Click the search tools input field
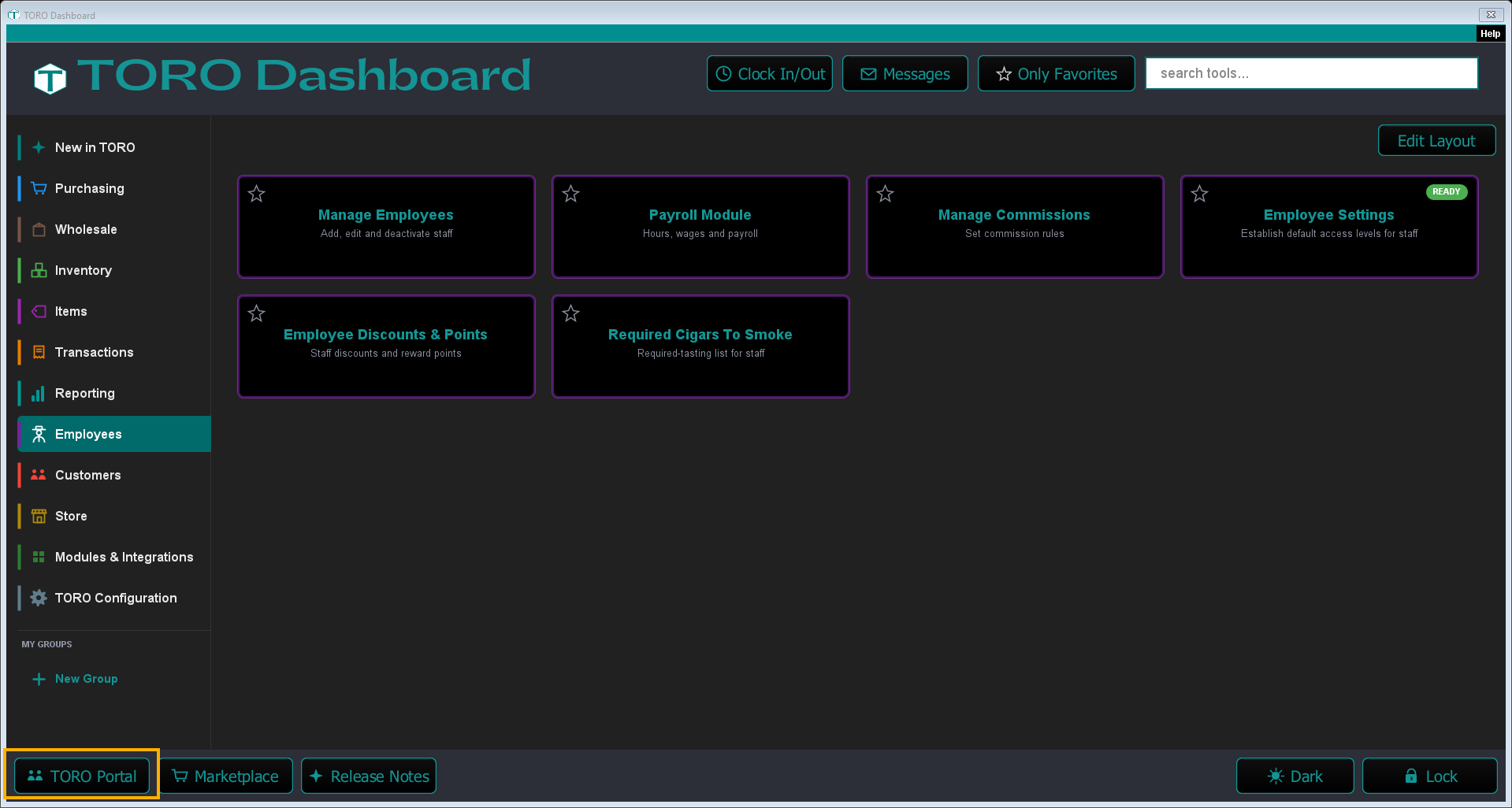Image resolution: width=1512 pixels, height=808 pixels. 1312,73
